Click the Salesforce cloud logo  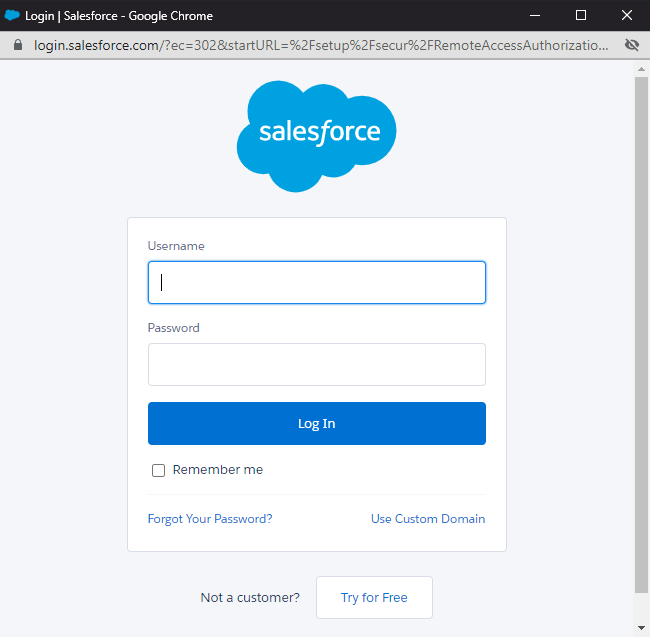[317, 134]
